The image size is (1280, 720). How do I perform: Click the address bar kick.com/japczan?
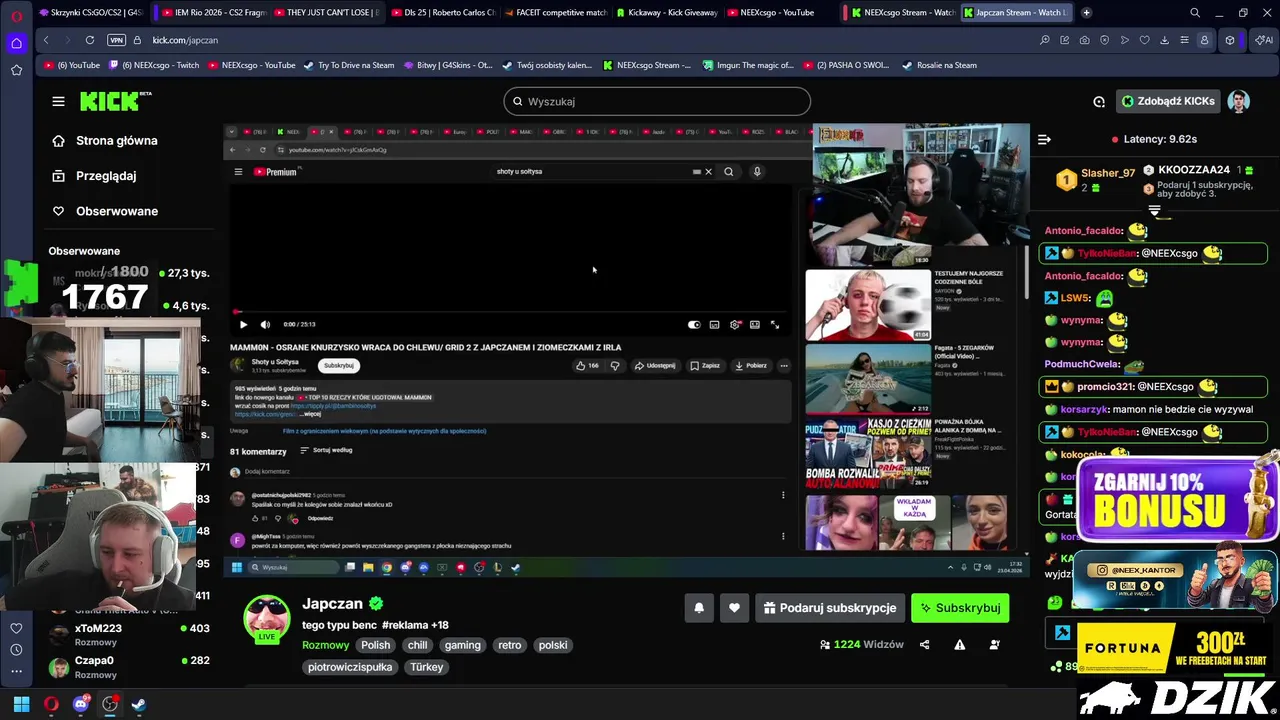pyautogui.click(x=185, y=40)
